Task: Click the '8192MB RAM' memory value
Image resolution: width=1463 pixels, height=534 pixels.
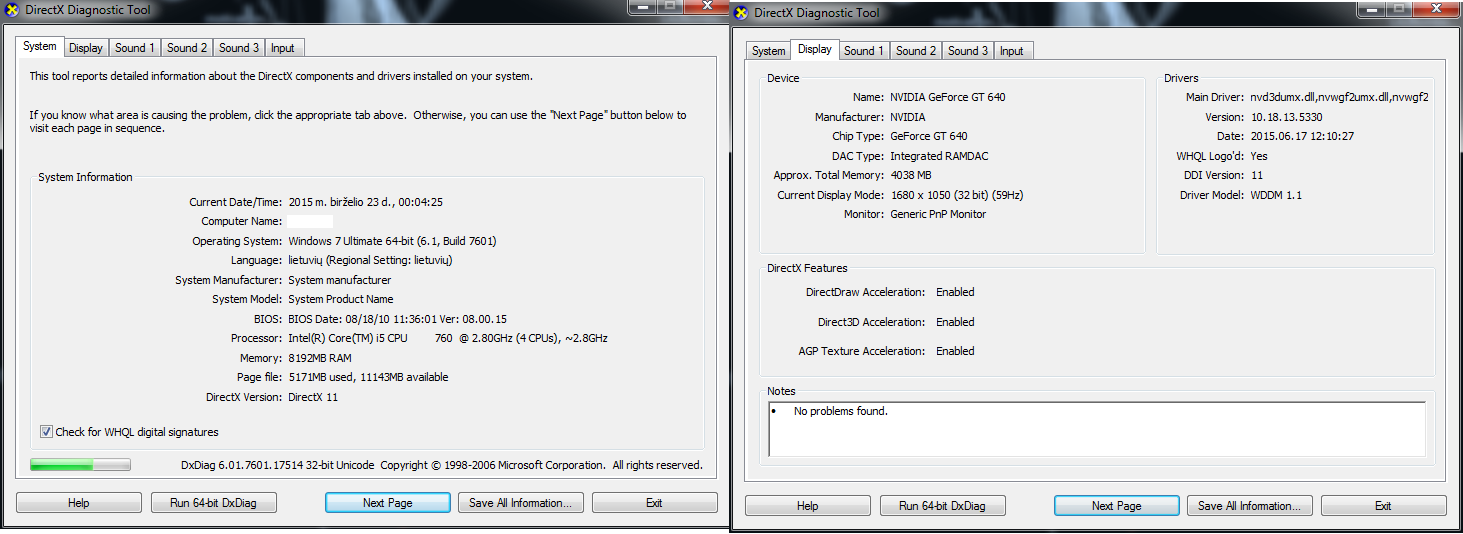Action: click(320, 358)
